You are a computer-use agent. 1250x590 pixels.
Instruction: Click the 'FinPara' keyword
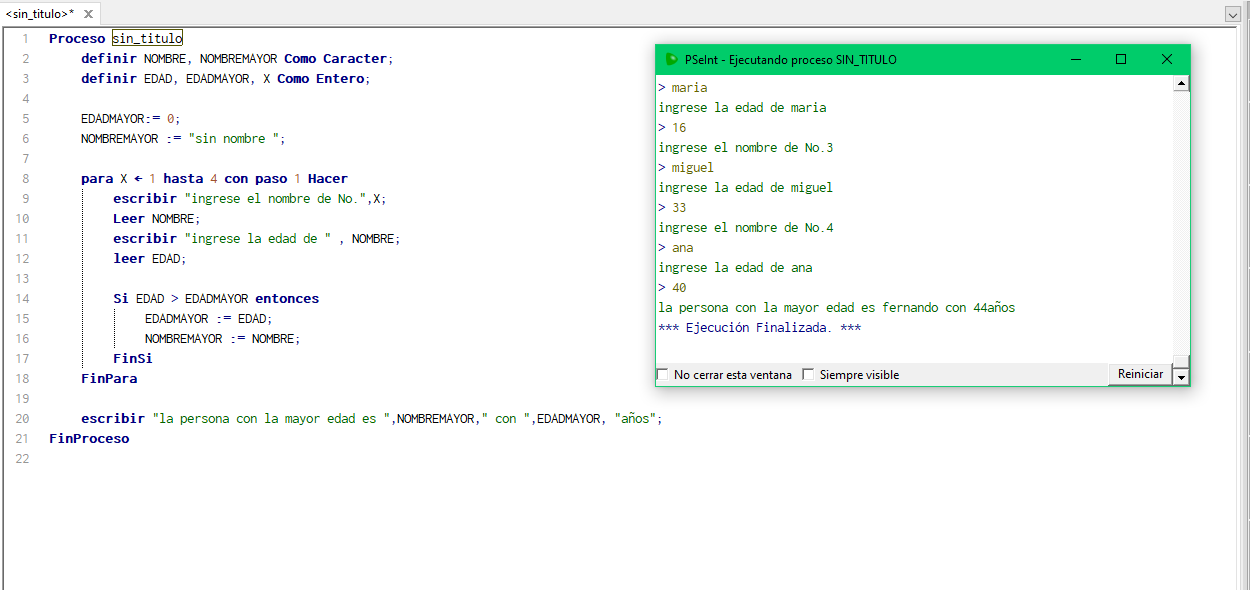tap(109, 378)
